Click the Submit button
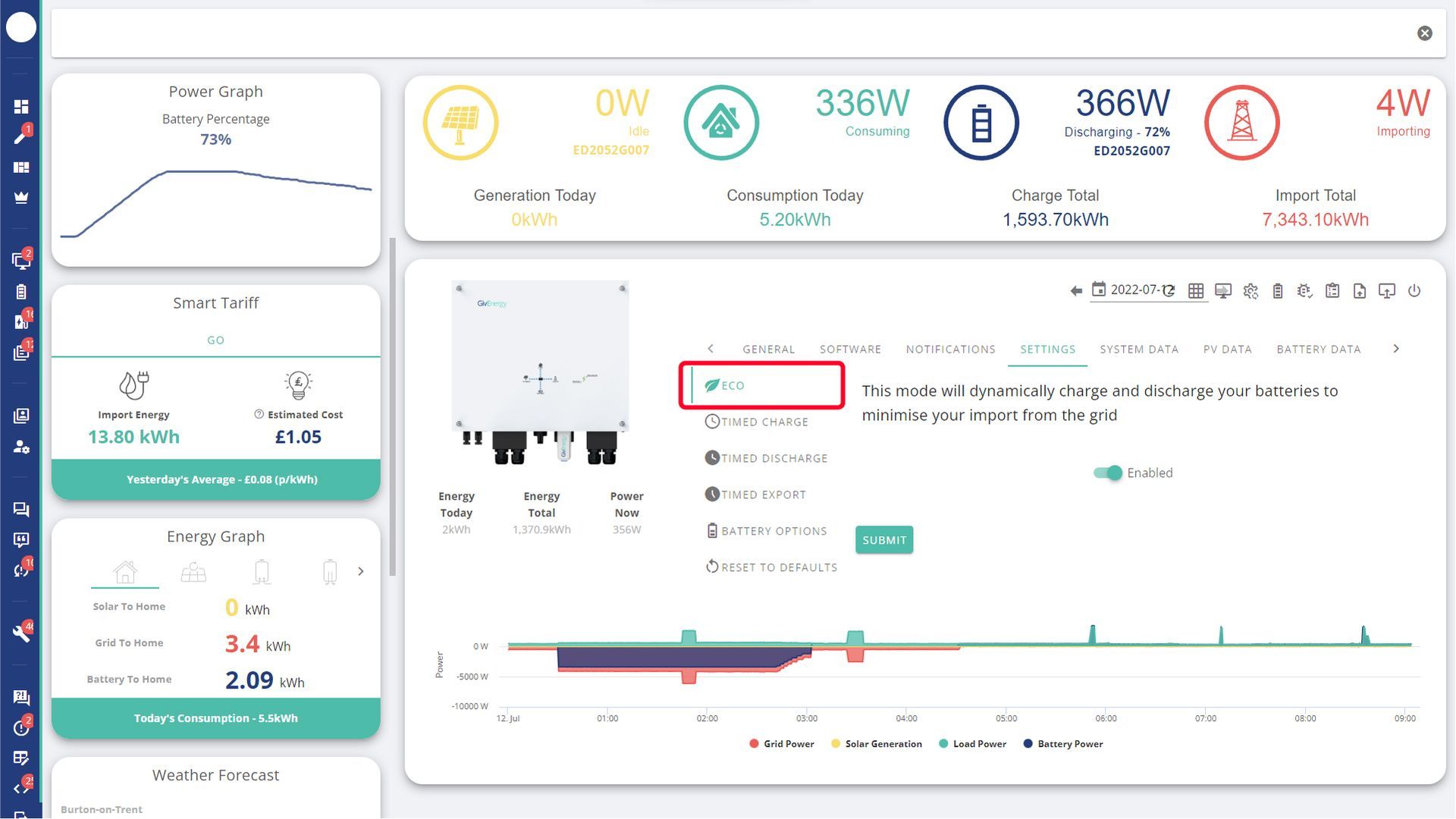 pos(884,540)
